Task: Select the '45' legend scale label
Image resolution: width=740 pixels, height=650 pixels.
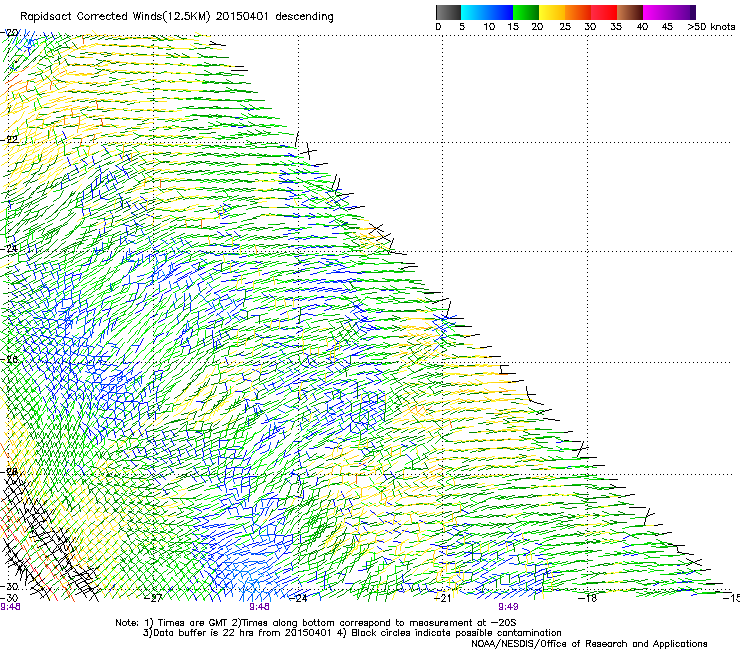Action: click(x=667, y=27)
